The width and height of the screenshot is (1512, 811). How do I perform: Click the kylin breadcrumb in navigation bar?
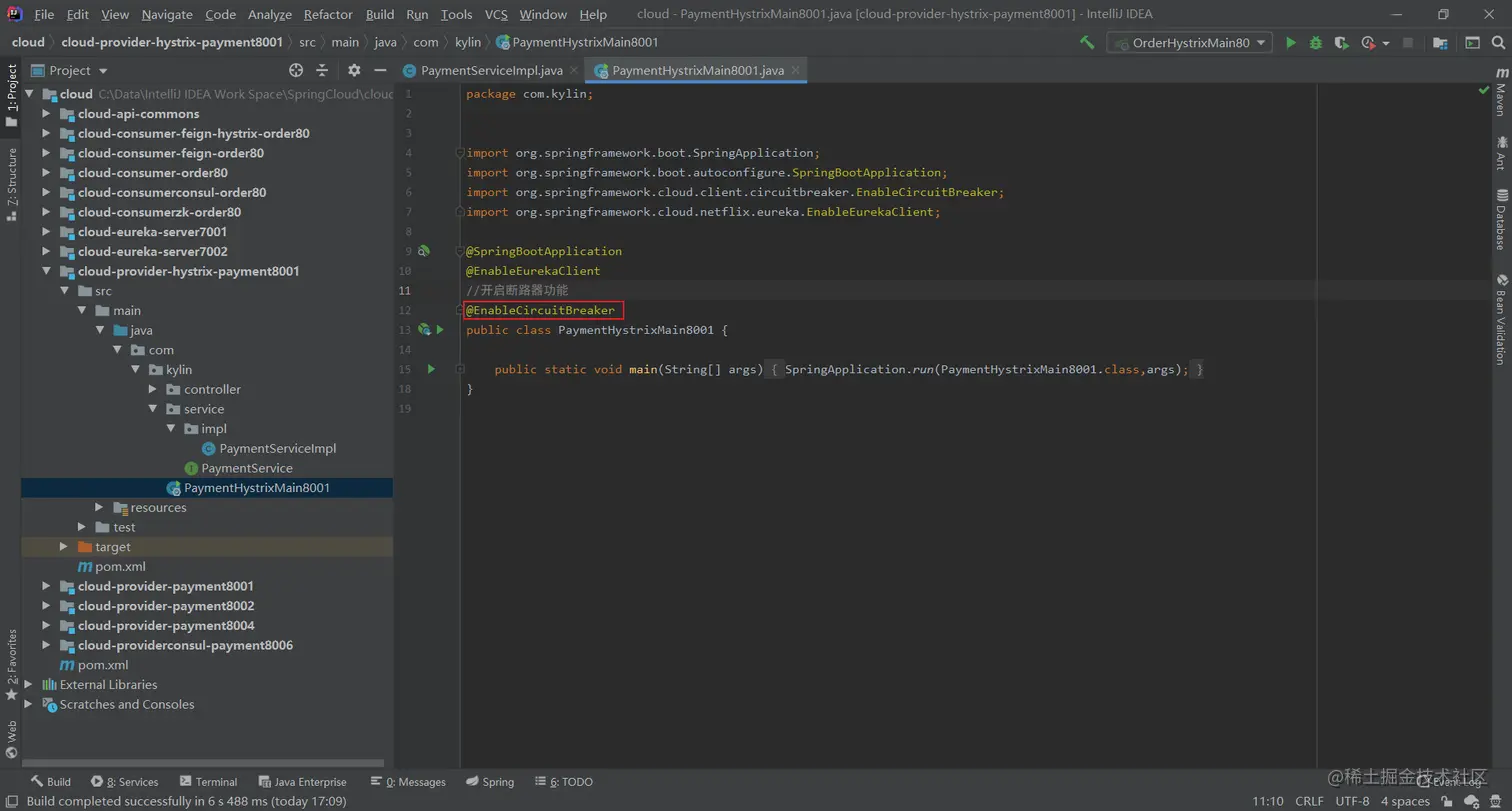pyautogui.click(x=469, y=43)
